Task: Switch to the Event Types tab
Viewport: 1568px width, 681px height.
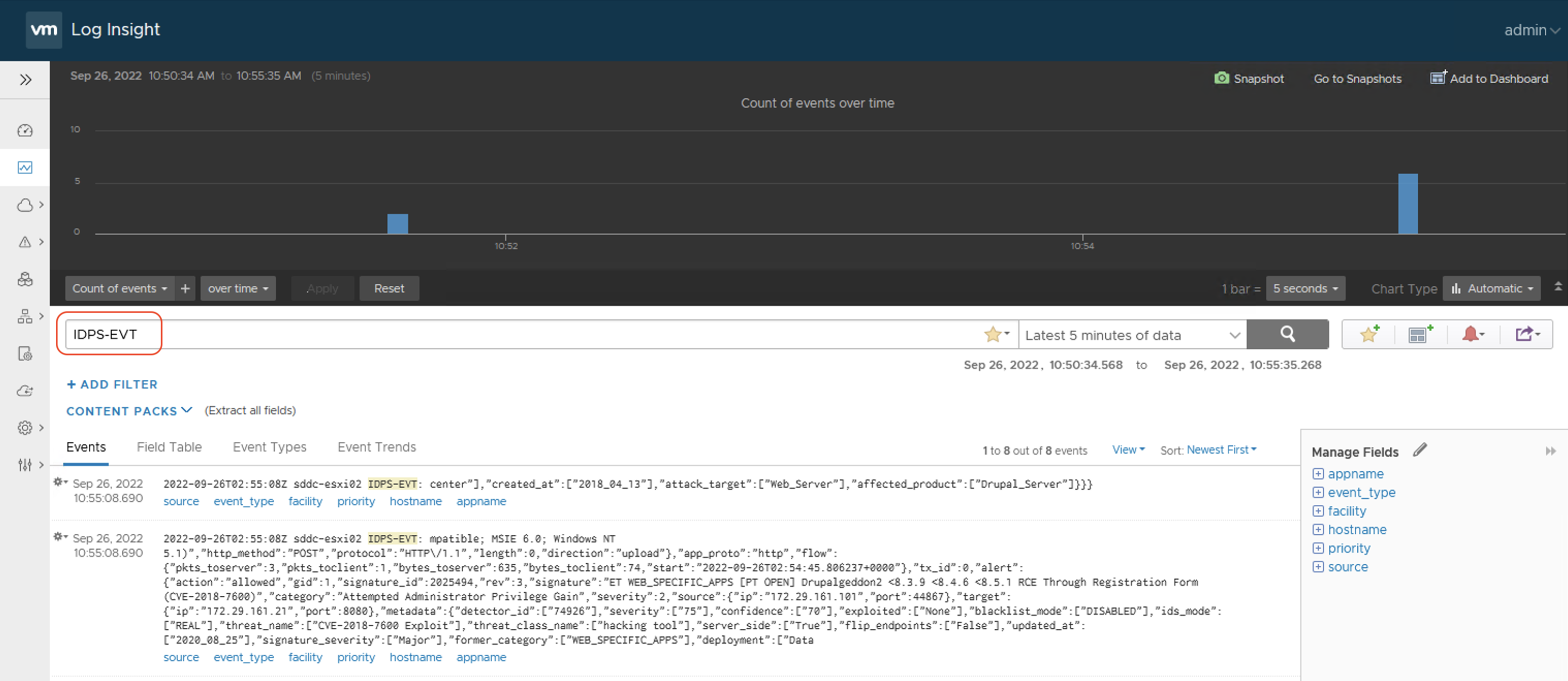Action: [x=269, y=446]
